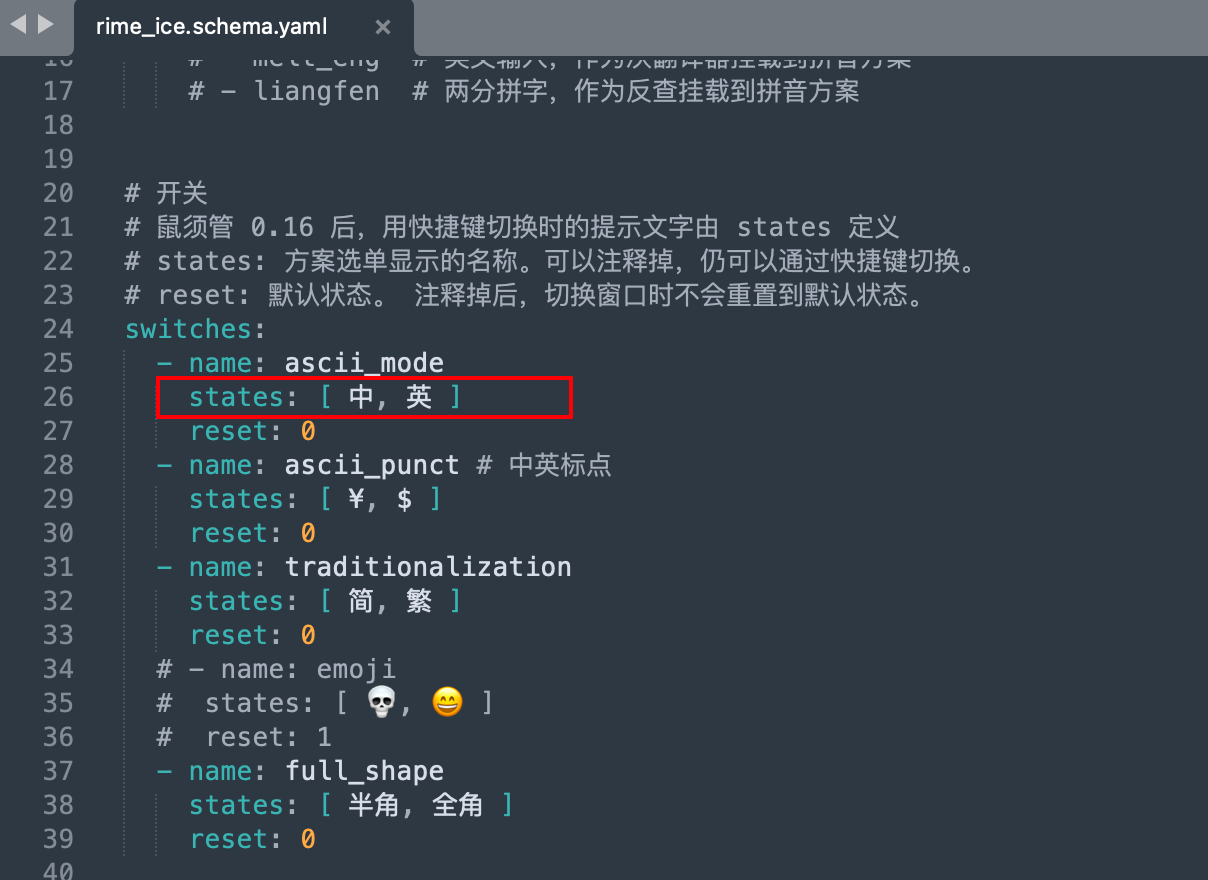
Task: Click the 简, 繁 states on line 32
Action: click(x=390, y=601)
